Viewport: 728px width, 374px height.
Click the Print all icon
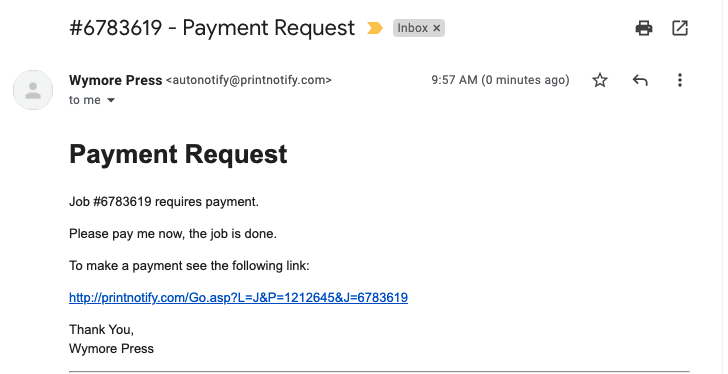coord(644,28)
